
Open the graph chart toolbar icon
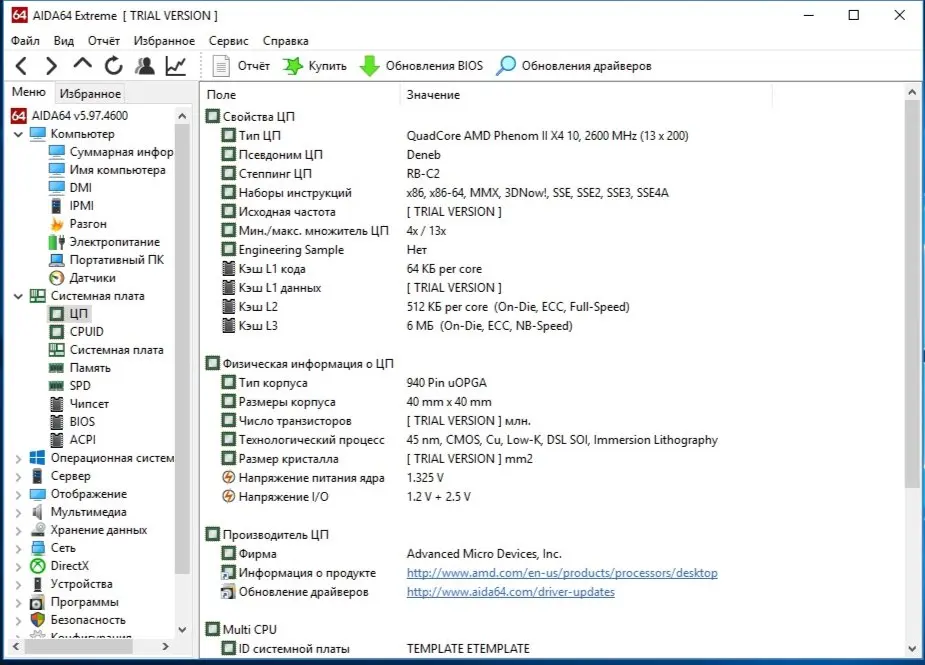(x=176, y=66)
